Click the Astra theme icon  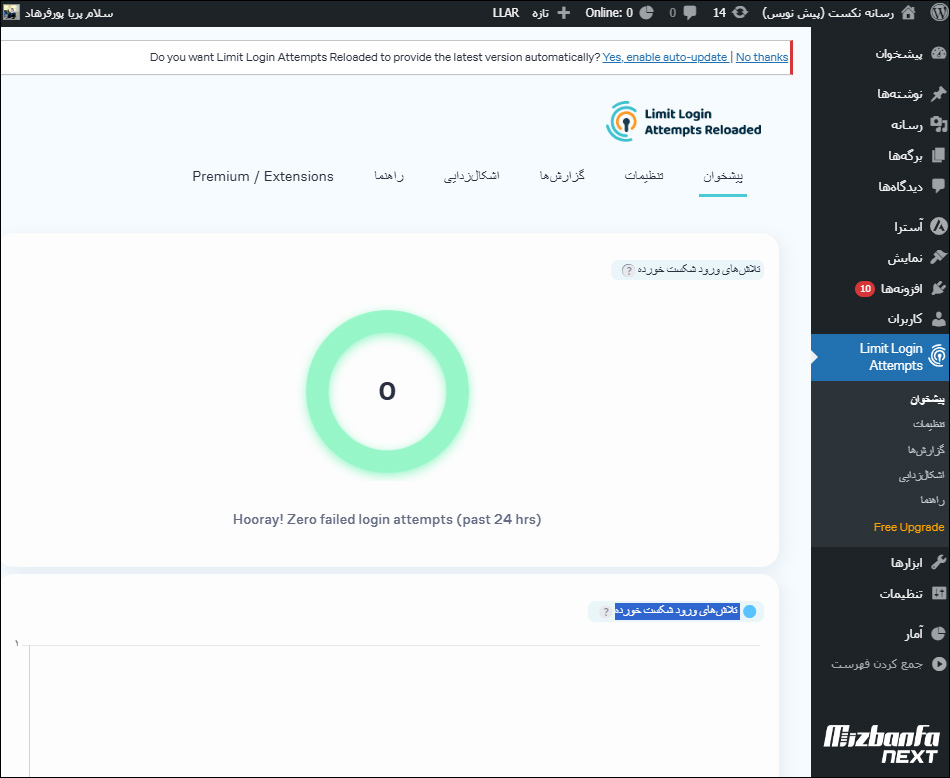[x=938, y=227]
